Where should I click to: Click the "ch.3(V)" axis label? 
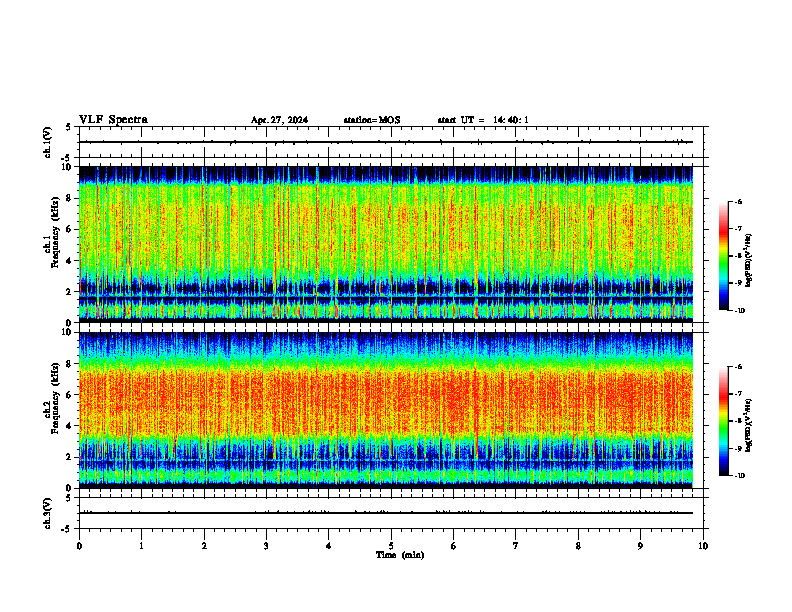(x=47, y=513)
